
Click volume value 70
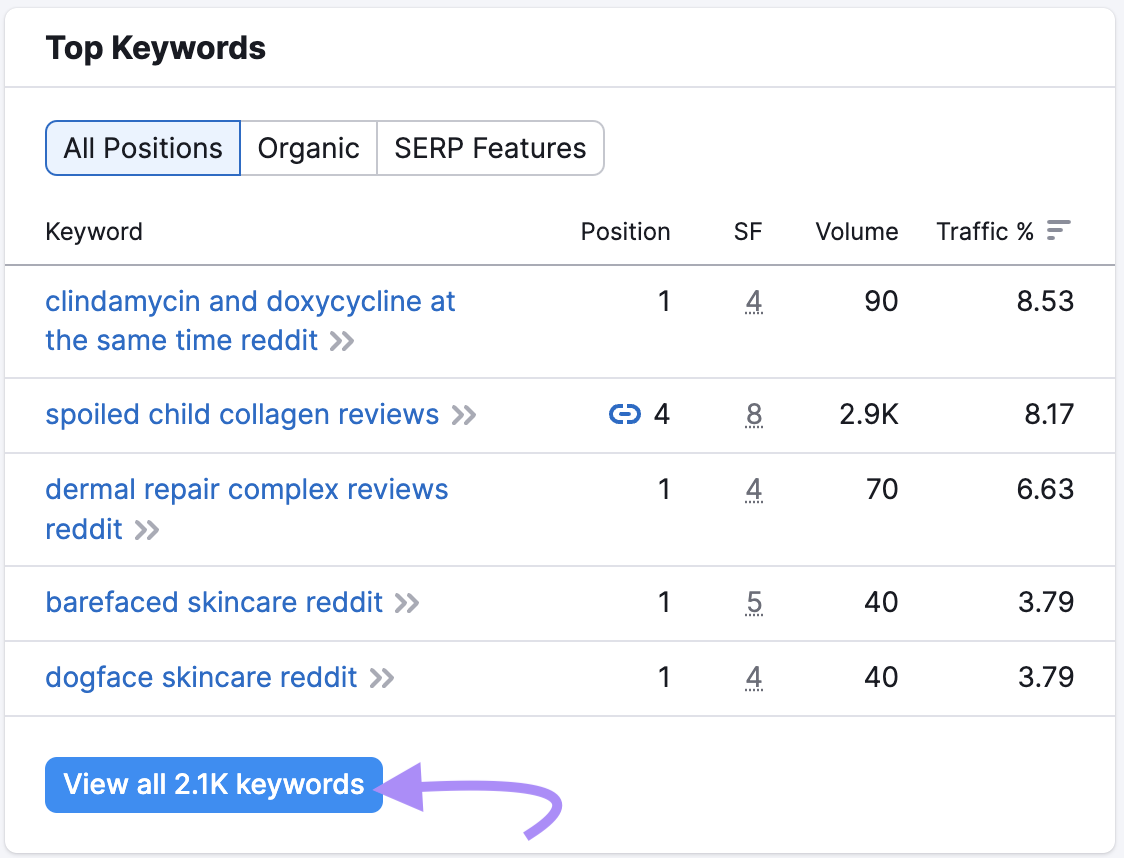click(882, 490)
